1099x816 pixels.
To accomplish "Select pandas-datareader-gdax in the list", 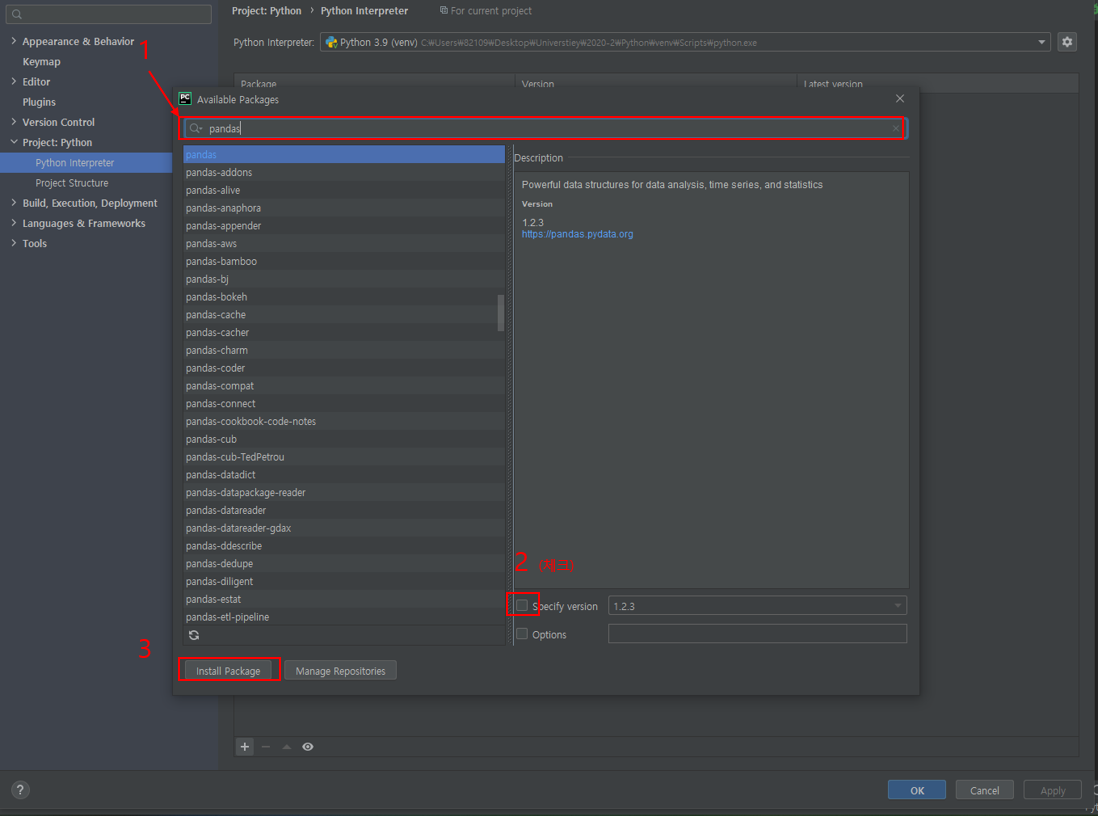I will [343, 528].
